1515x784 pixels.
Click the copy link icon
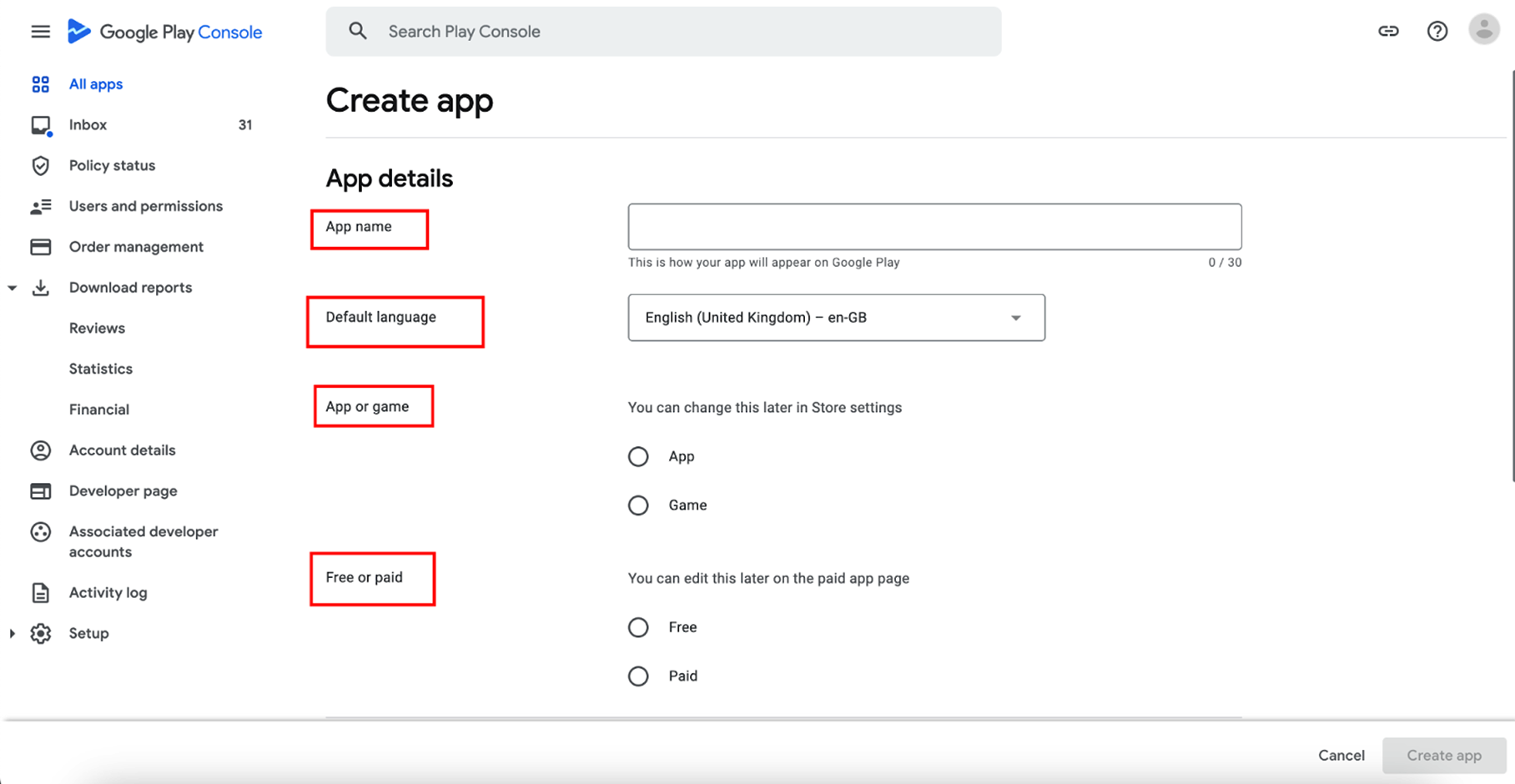(x=1388, y=31)
